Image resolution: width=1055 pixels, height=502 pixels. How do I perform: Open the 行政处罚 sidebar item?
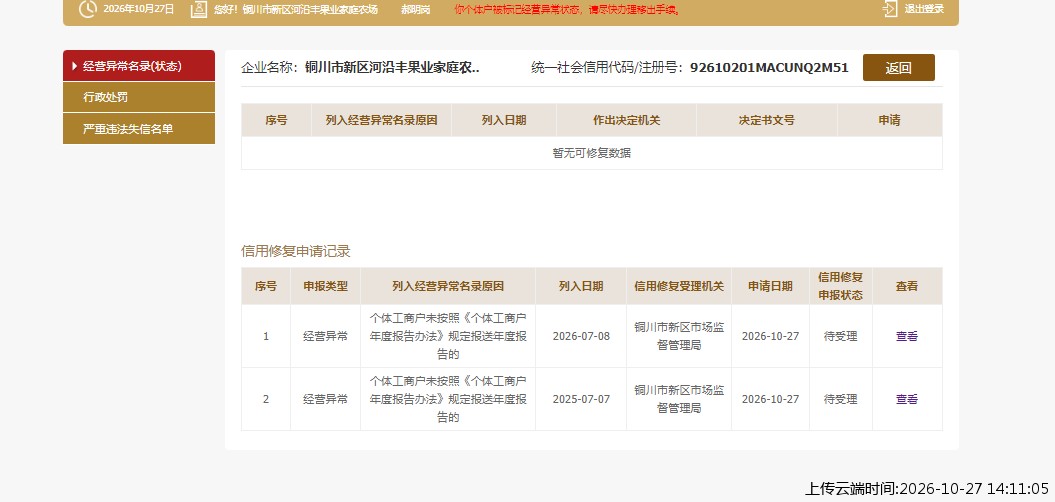(139, 97)
